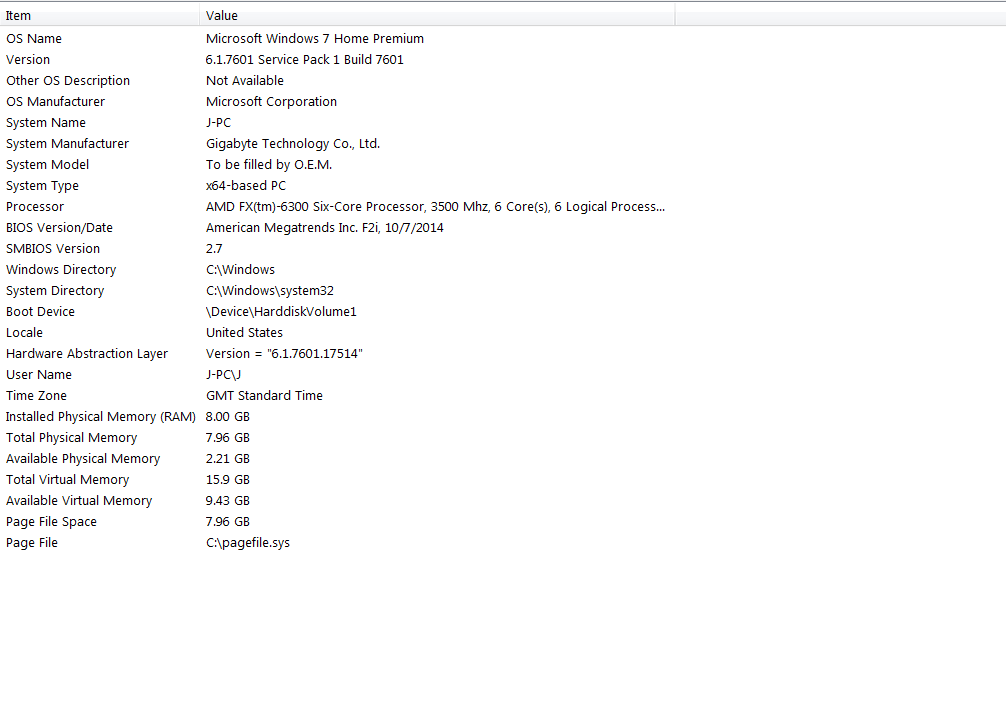Click the C:\Windows\system32 value

269,291
